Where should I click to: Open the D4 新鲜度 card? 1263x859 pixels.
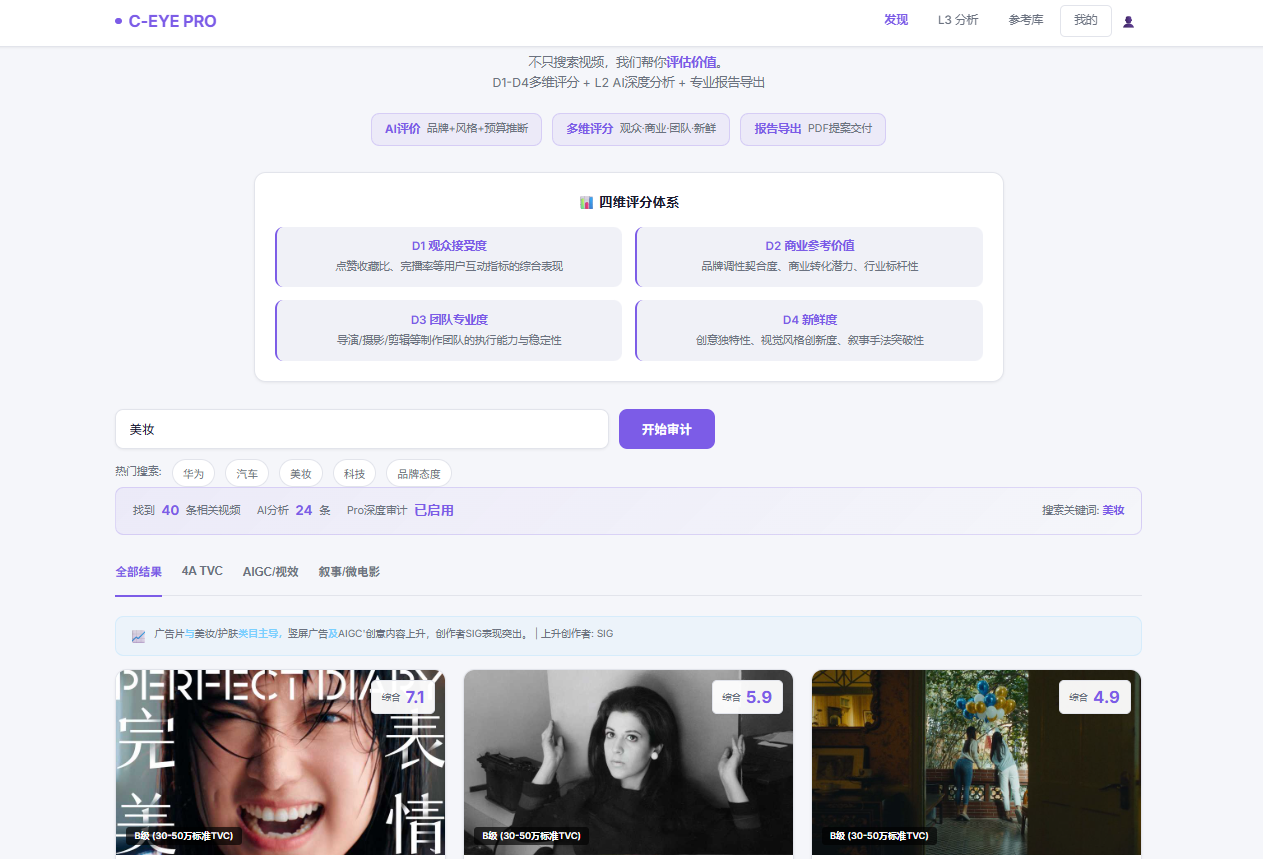809,331
